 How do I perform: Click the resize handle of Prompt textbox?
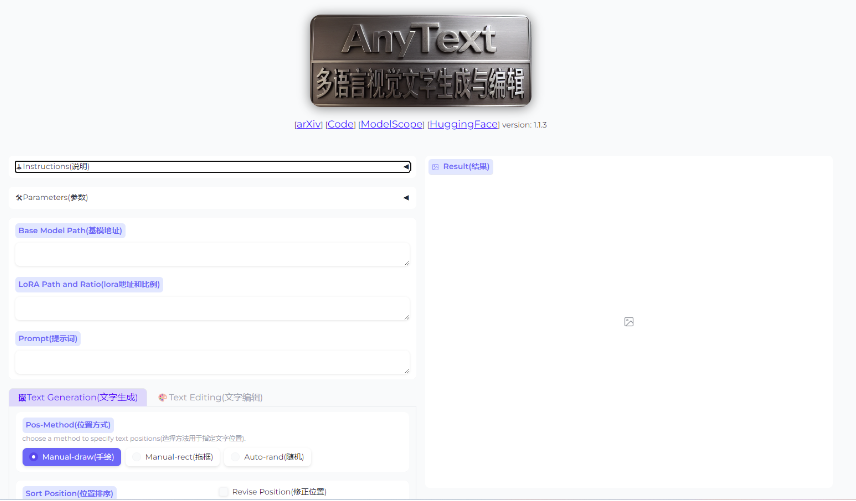click(406, 370)
